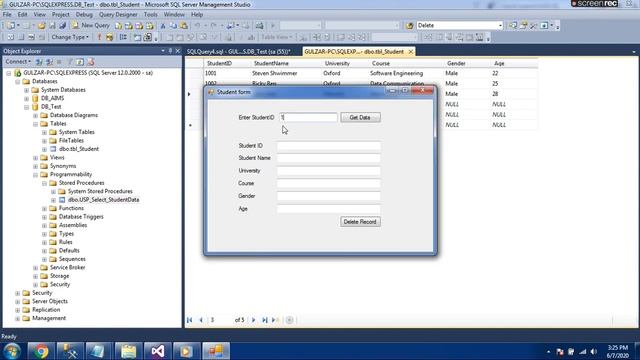The width and height of the screenshot is (640, 360).
Task: Click the New Query toolbar button
Action: pyautogui.click(x=91, y=25)
